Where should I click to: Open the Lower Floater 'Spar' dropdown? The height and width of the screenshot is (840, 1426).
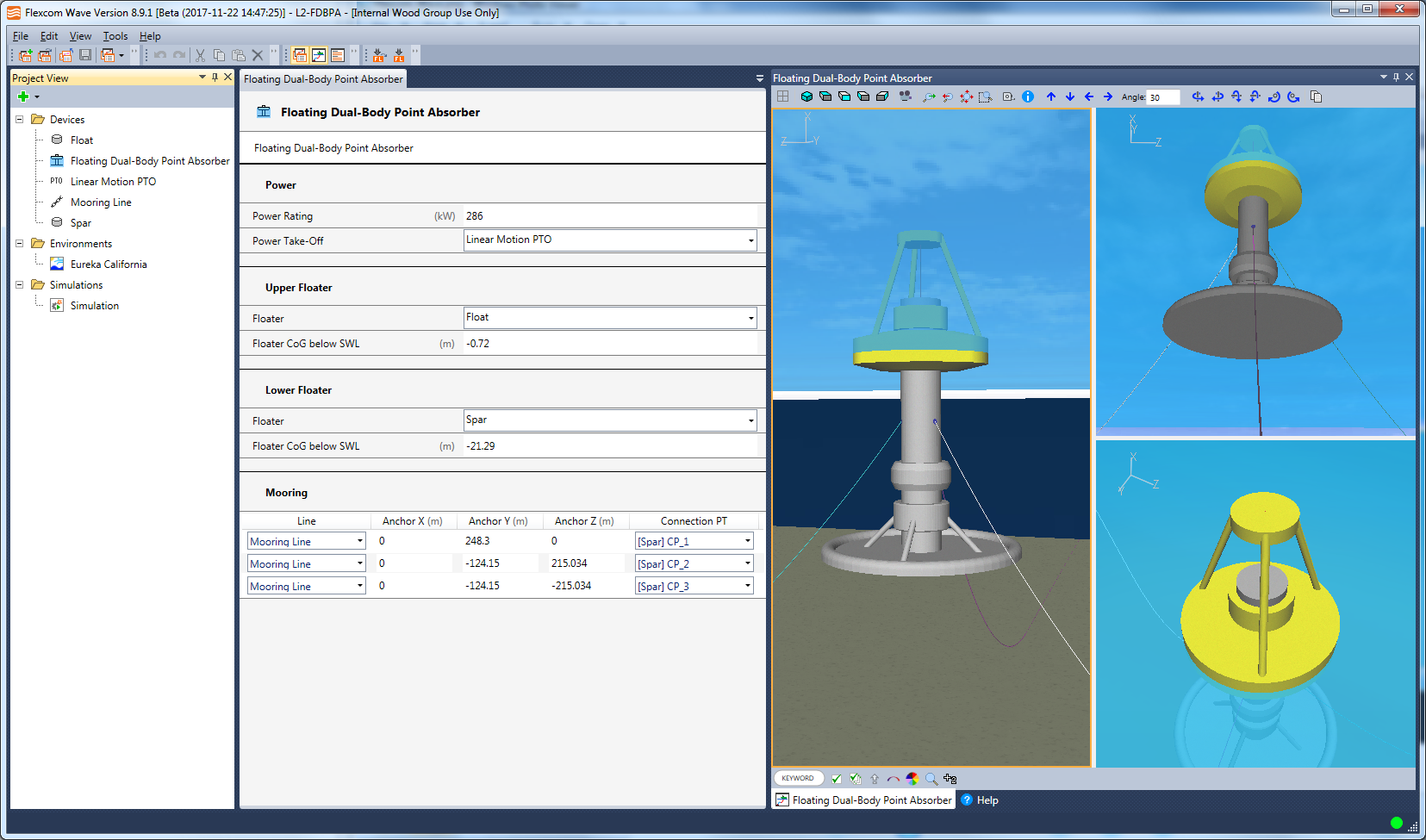pyautogui.click(x=750, y=420)
